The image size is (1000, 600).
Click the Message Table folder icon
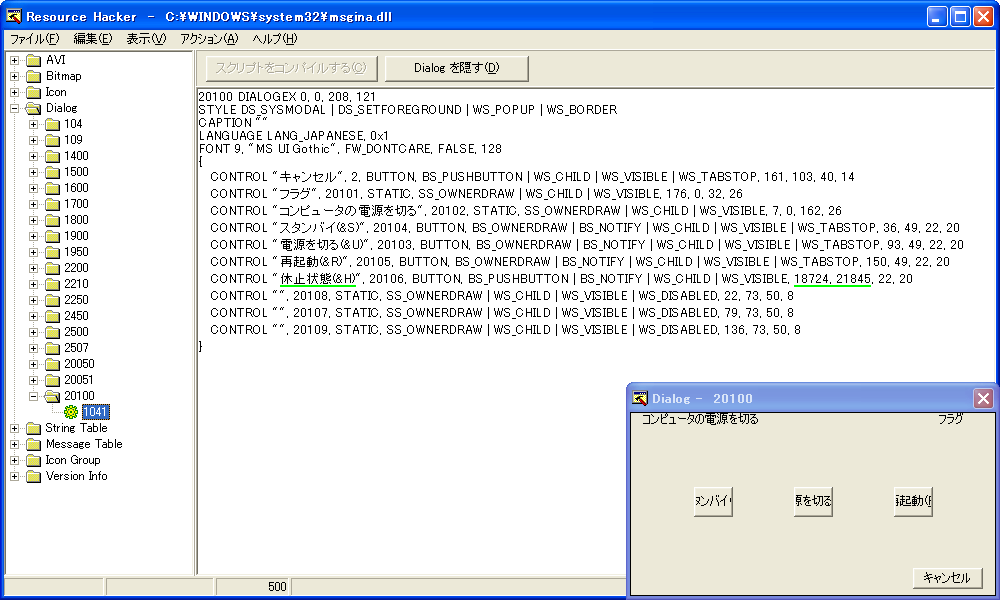tap(34, 444)
